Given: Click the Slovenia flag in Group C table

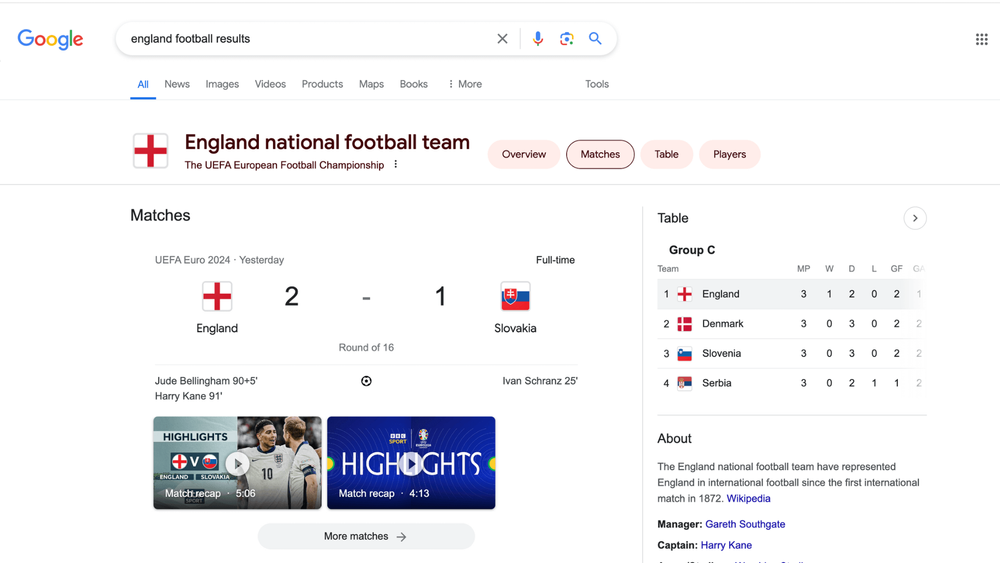Looking at the screenshot, I should (x=684, y=353).
